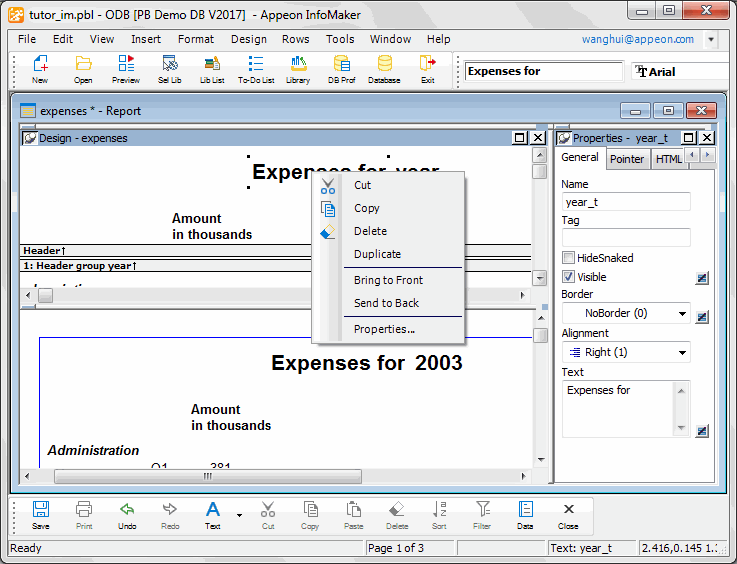Click the Paste icon in bottom toolbar
Image resolution: width=737 pixels, height=564 pixels.
[x=353, y=516]
